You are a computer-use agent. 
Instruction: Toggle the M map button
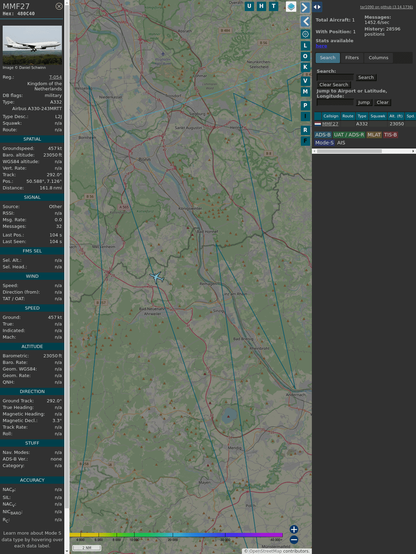click(305, 92)
